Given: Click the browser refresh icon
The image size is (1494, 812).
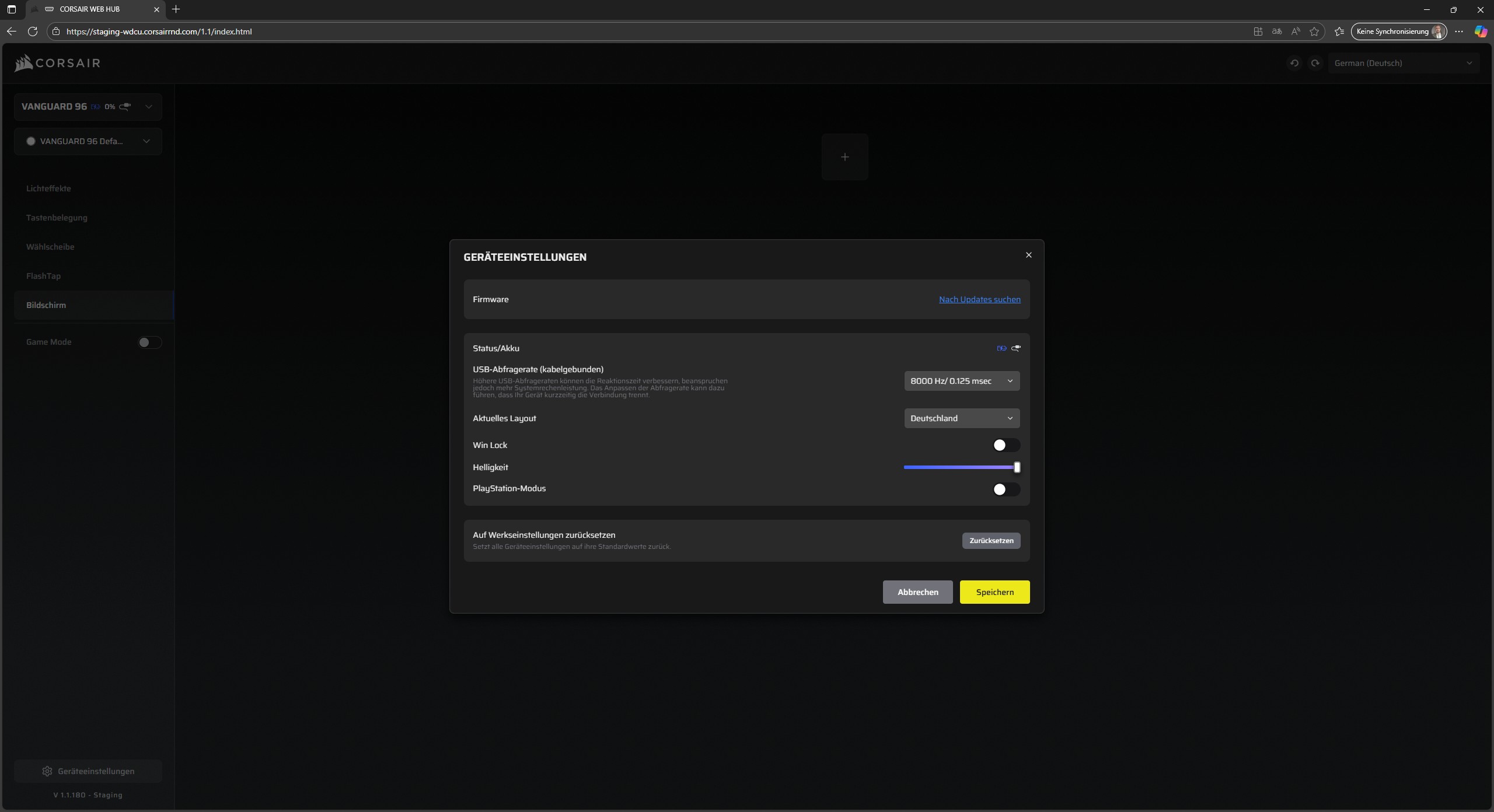Looking at the screenshot, I should [33, 32].
